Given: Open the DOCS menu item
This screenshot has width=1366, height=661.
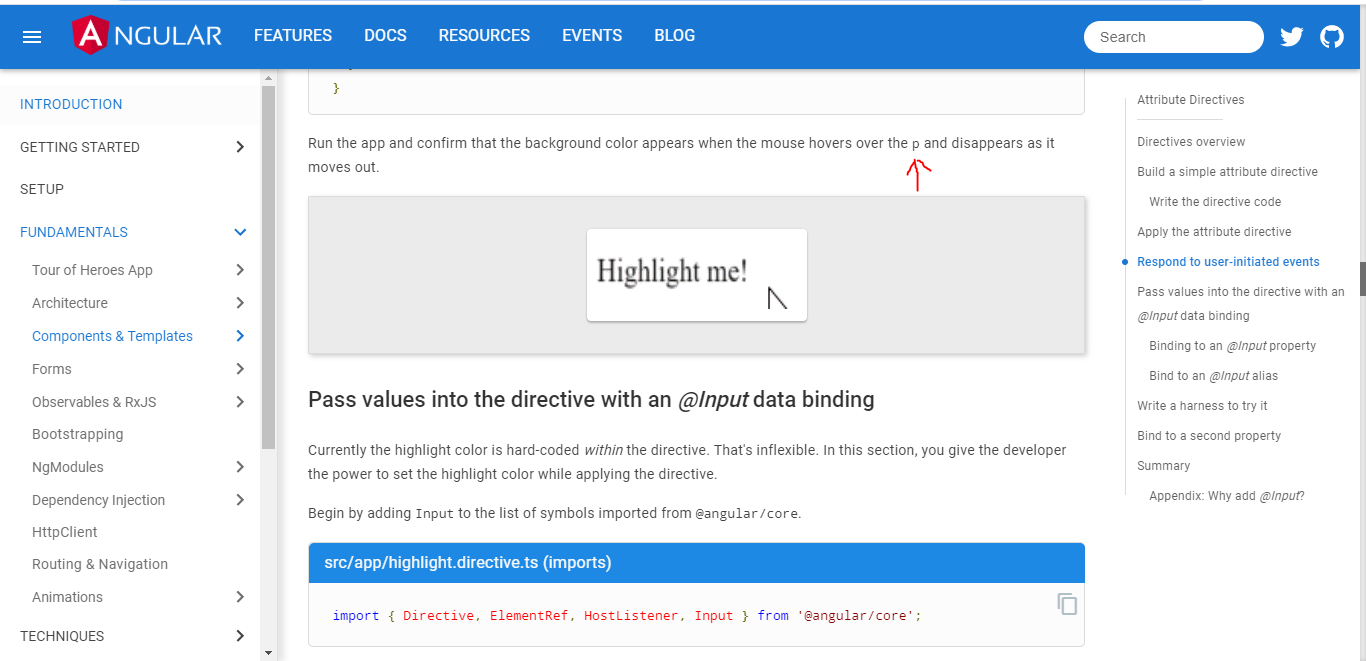Looking at the screenshot, I should (x=385, y=35).
